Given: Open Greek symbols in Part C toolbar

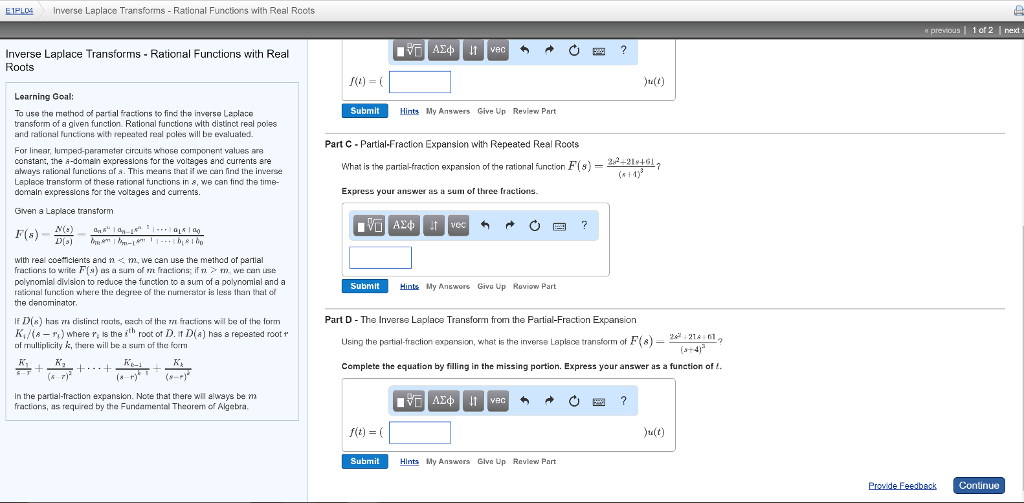Looking at the screenshot, I should coord(404,226).
